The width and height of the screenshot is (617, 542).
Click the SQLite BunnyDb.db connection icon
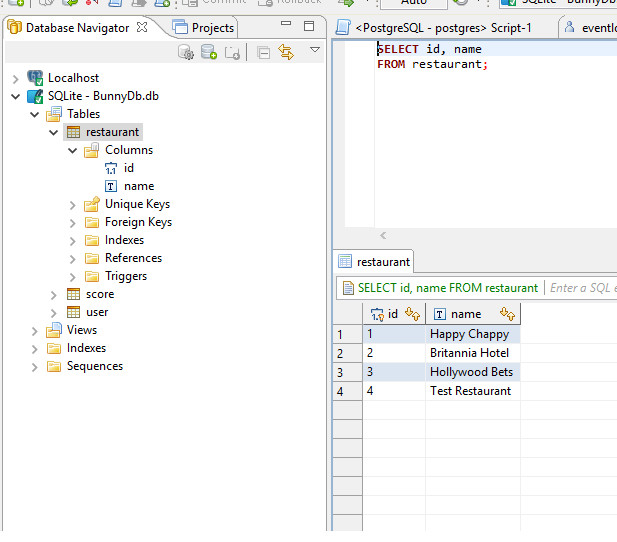tap(35, 96)
